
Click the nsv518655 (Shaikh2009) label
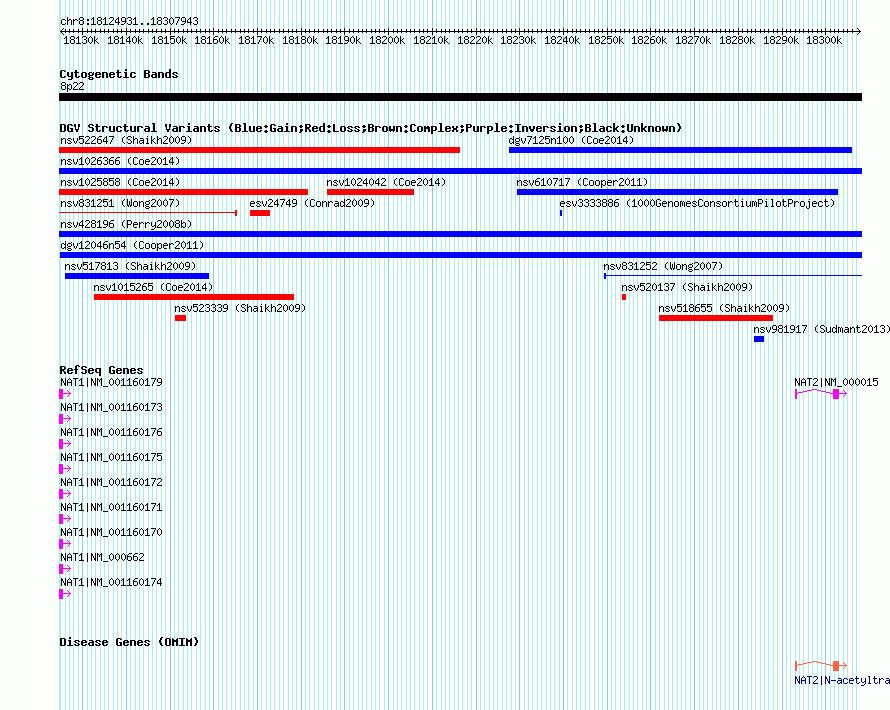(724, 308)
